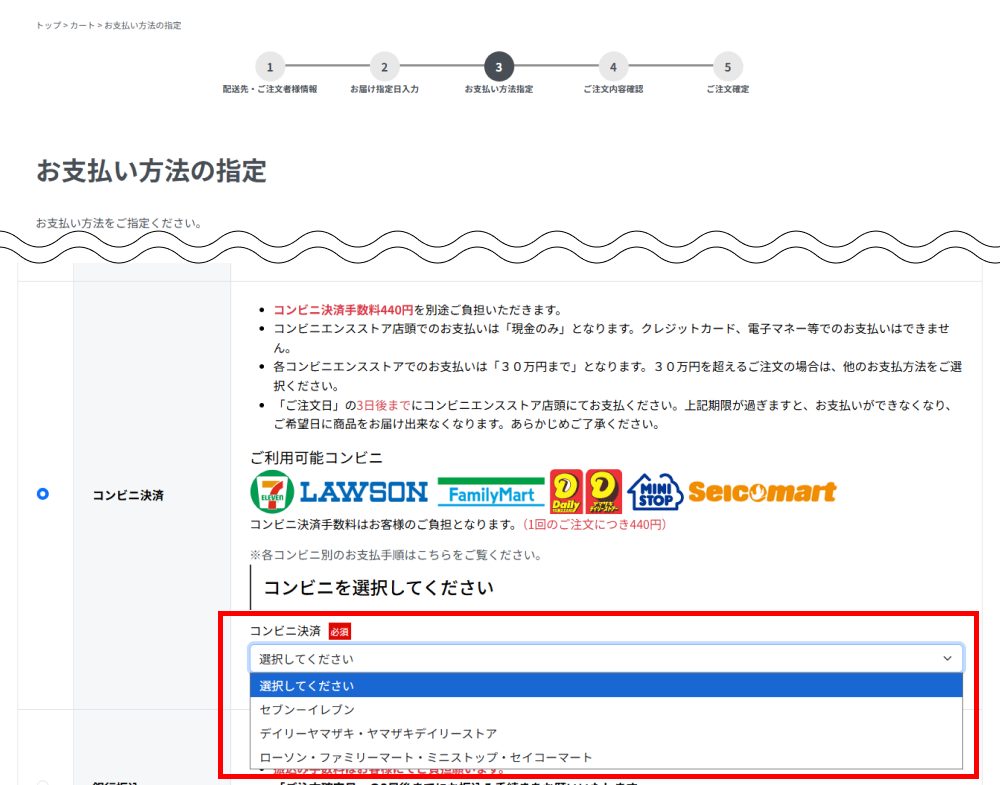This screenshot has height=785, width=1000.
Task: Click the コンビニを選択してください heading
Action: click(378, 587)
